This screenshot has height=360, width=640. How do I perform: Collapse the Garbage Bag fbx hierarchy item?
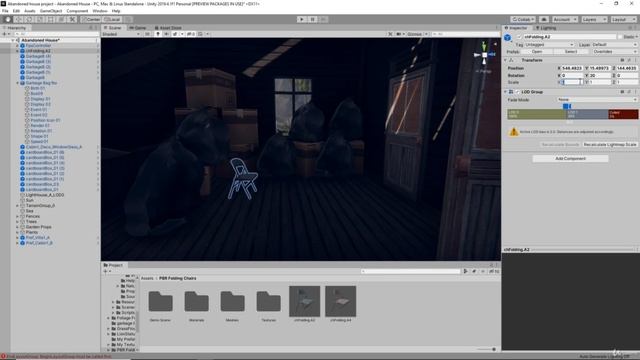tap(18, 83)
